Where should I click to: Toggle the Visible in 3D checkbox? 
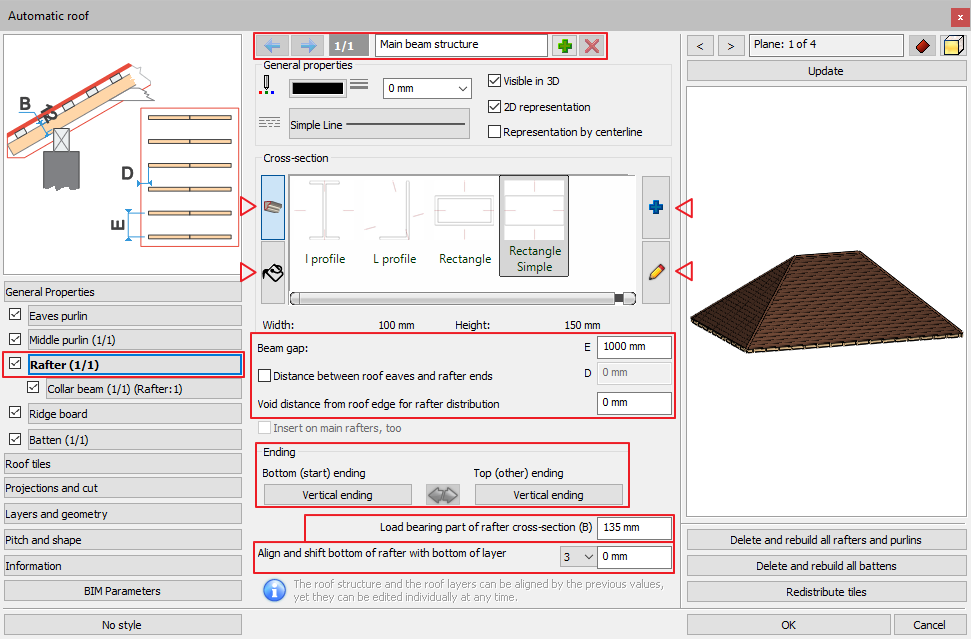494,81
